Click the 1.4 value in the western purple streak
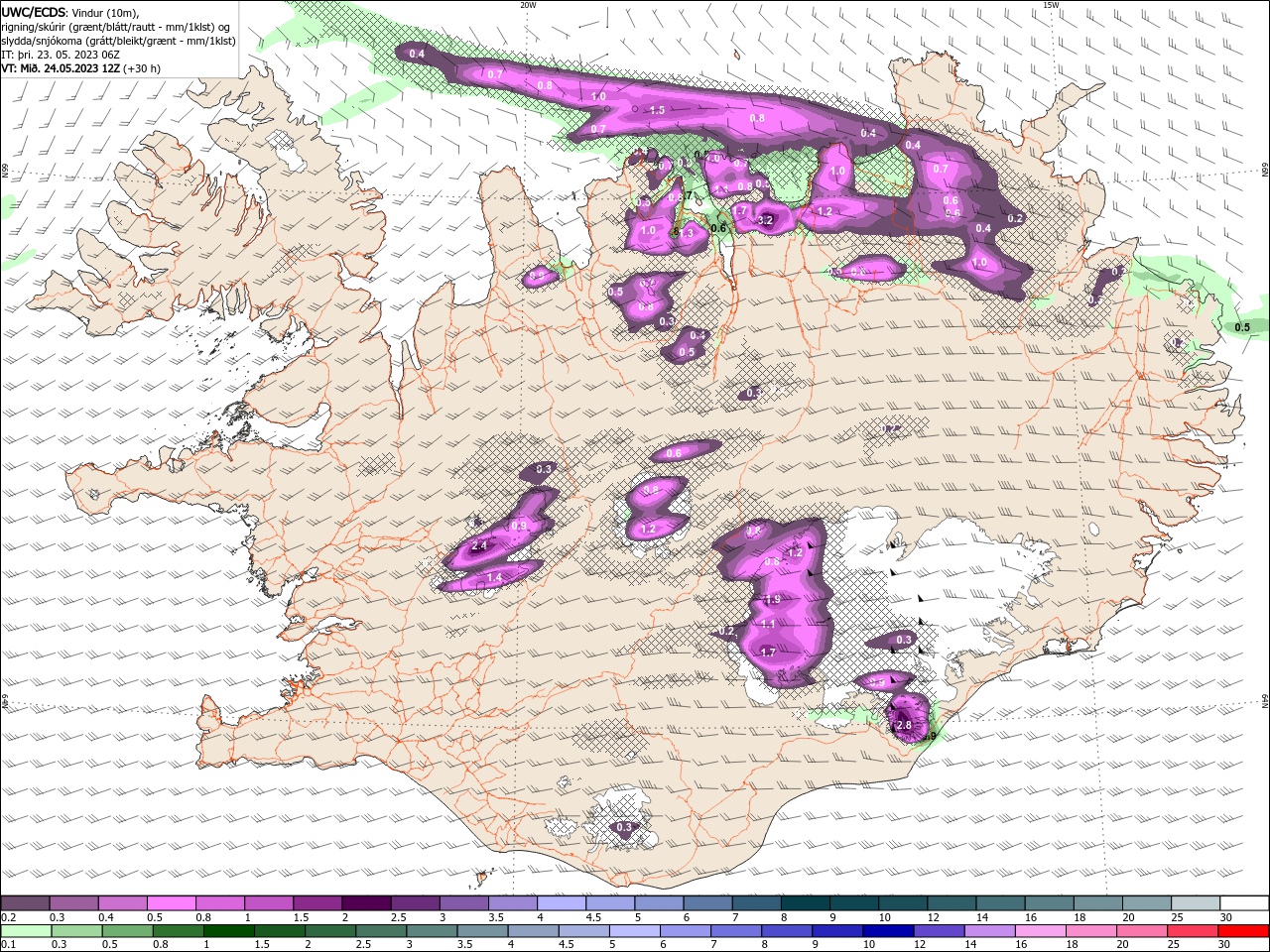 point(495,577)
